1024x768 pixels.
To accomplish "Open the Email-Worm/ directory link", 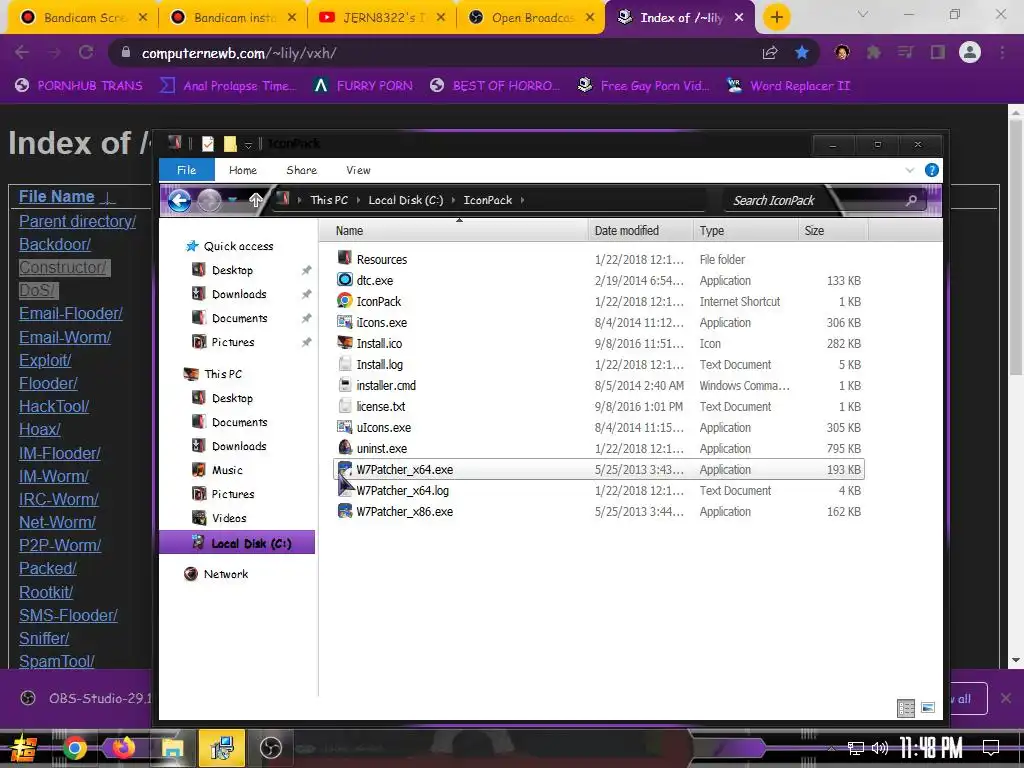I will pos(65,337).
